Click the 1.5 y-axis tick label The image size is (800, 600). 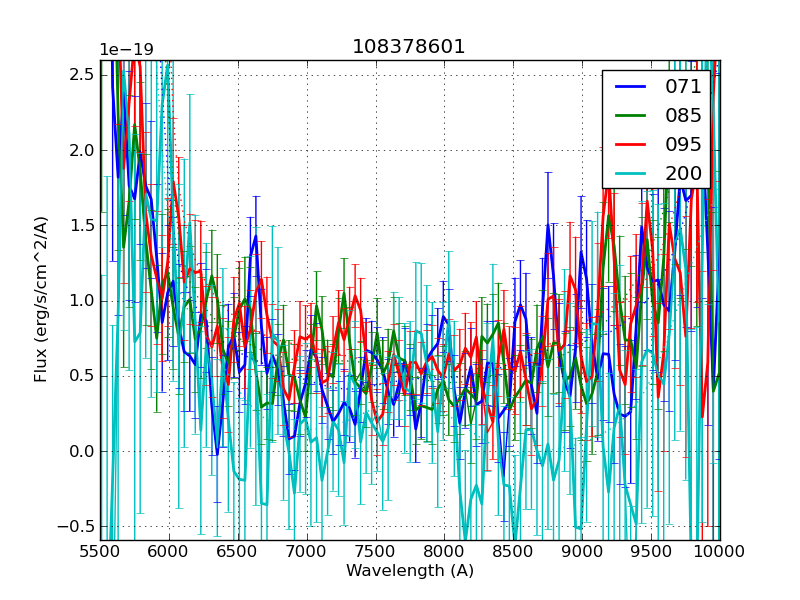click(x=83, y=225)
